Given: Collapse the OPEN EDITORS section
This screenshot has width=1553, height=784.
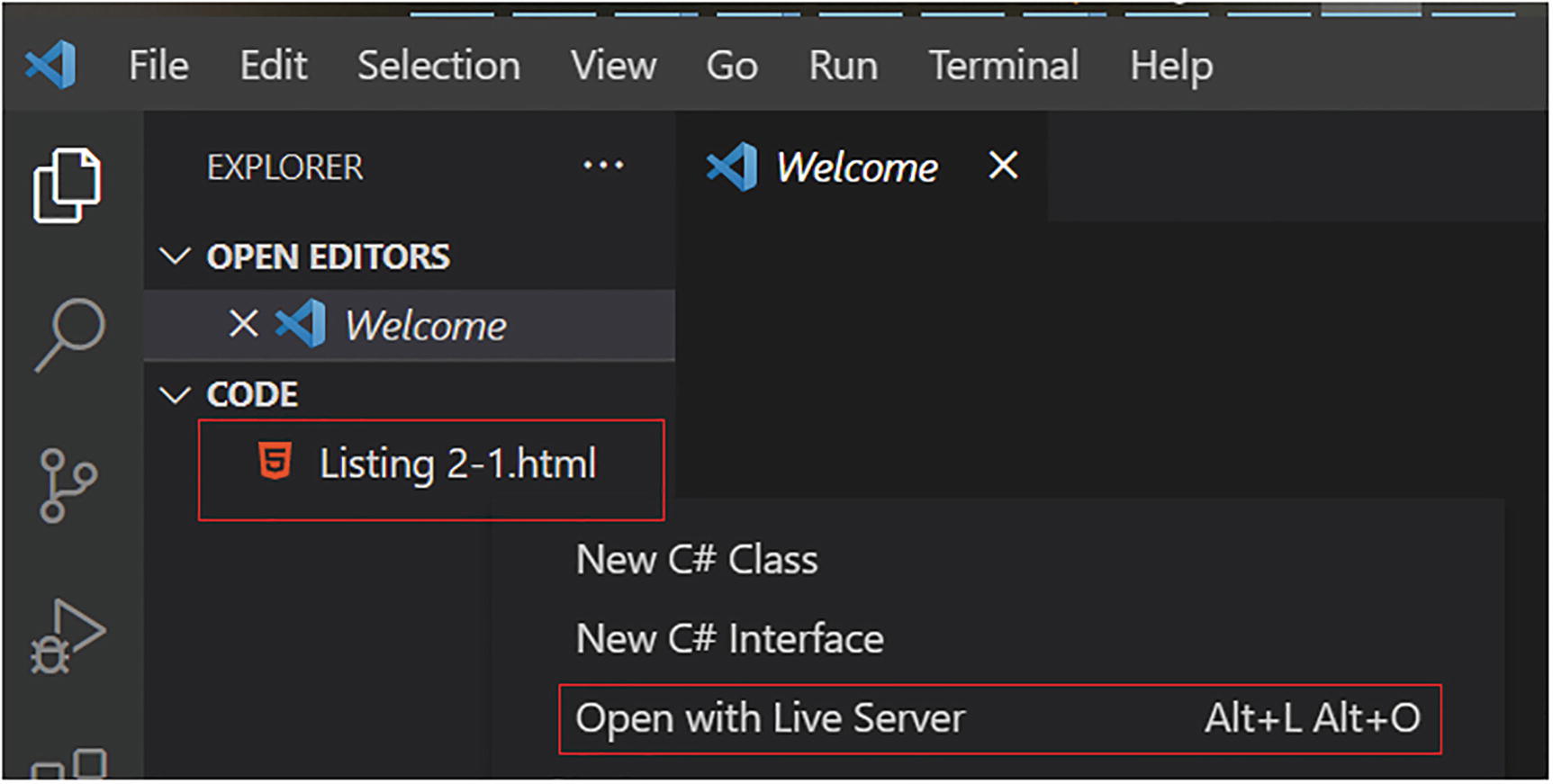Looking at the screenshot, I should coord(175,257).
